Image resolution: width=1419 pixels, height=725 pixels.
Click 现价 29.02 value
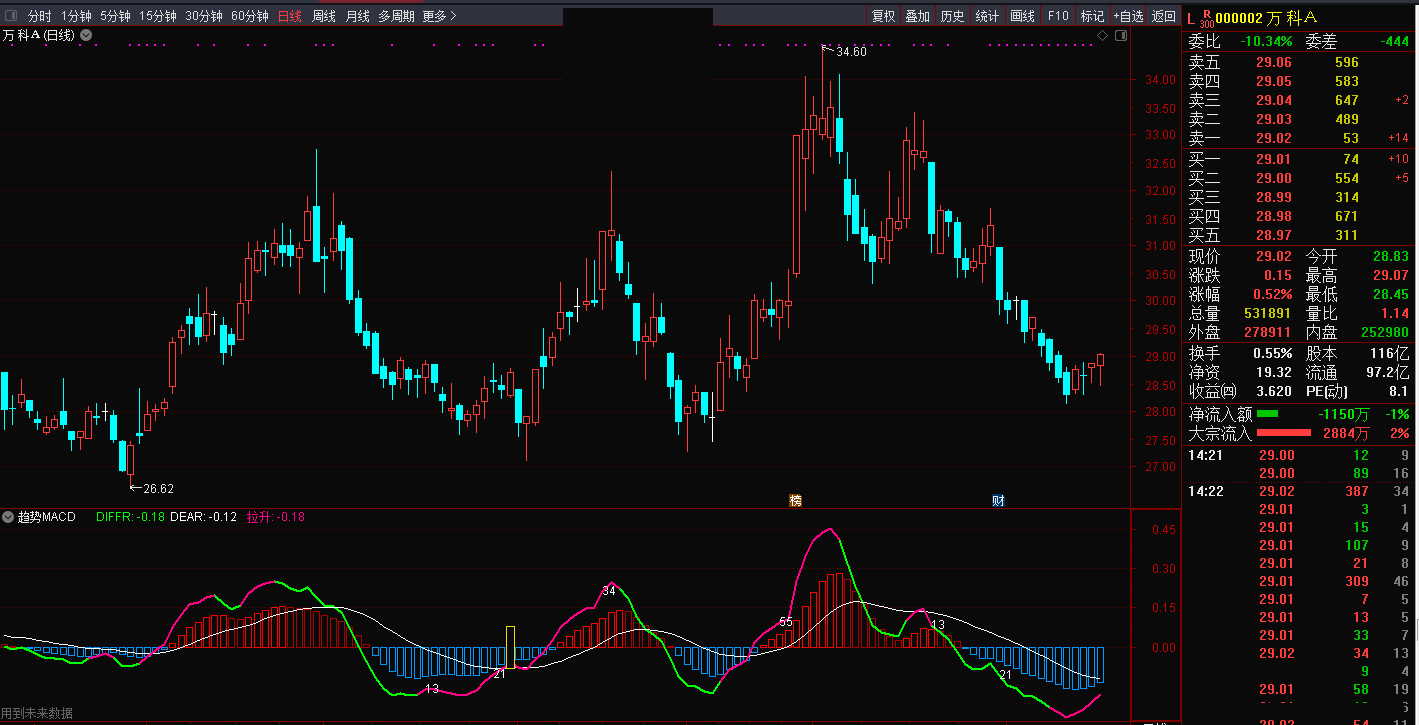click(x=1274, y=257)
